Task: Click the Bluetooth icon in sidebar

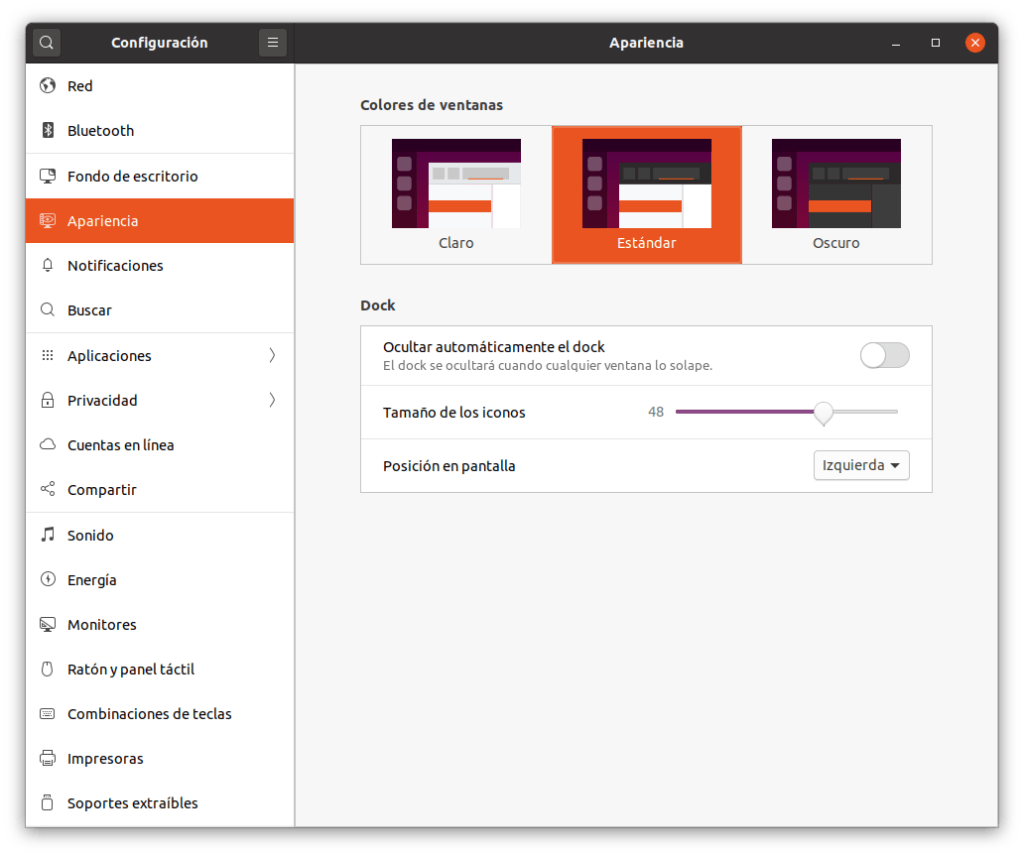Action: tap(47, 131)
